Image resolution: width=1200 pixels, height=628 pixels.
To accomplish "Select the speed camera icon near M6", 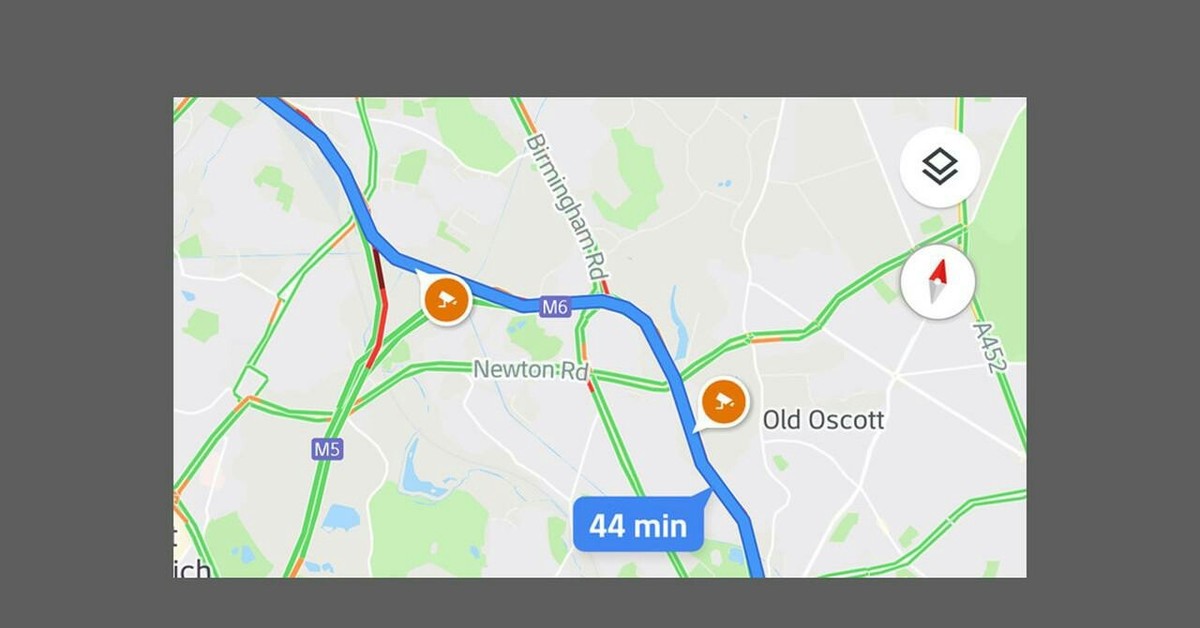I will tap(445, 298).
